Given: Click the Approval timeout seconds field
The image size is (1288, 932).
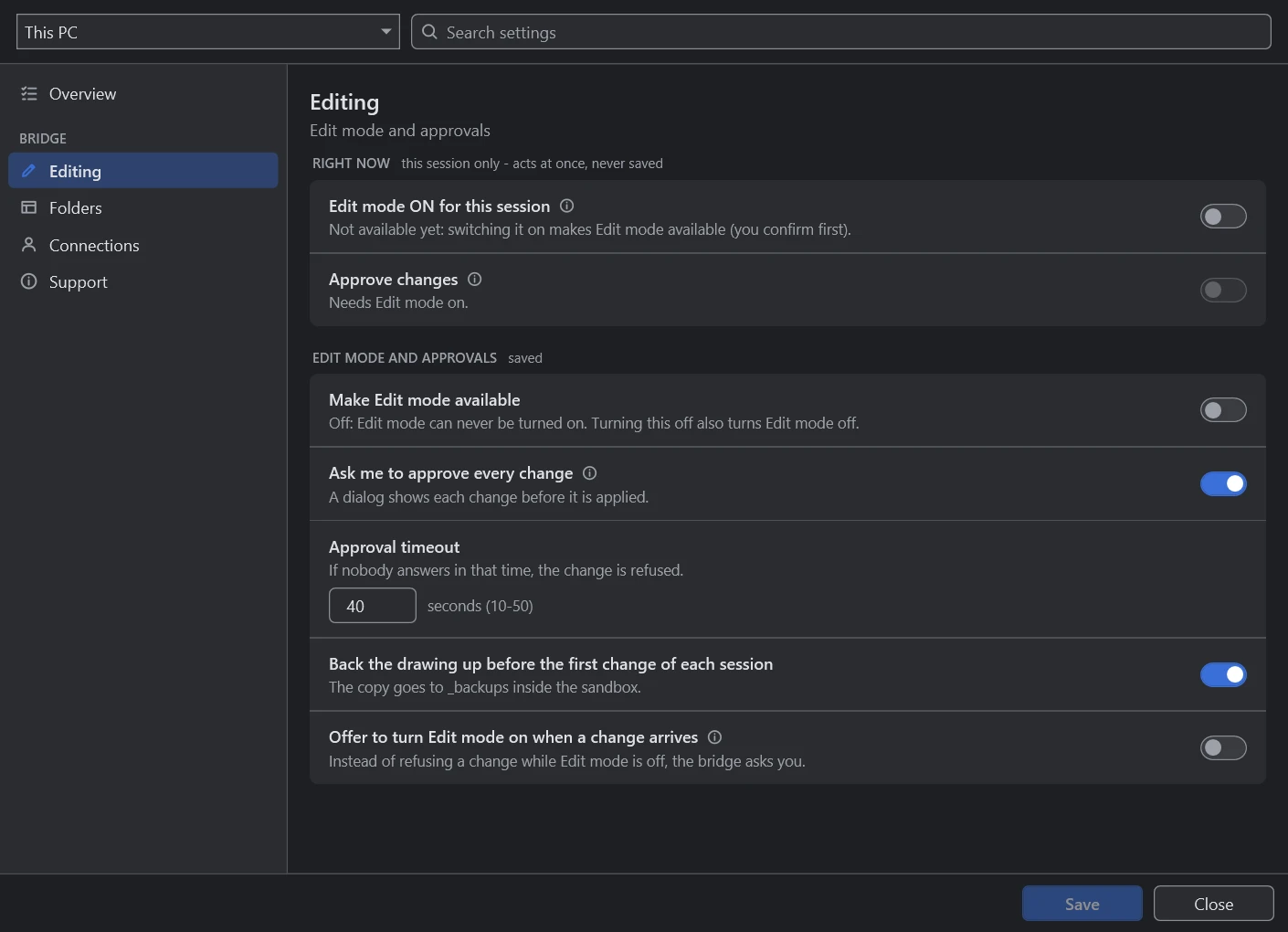Looking at the screenshot, I should point(373,606).
